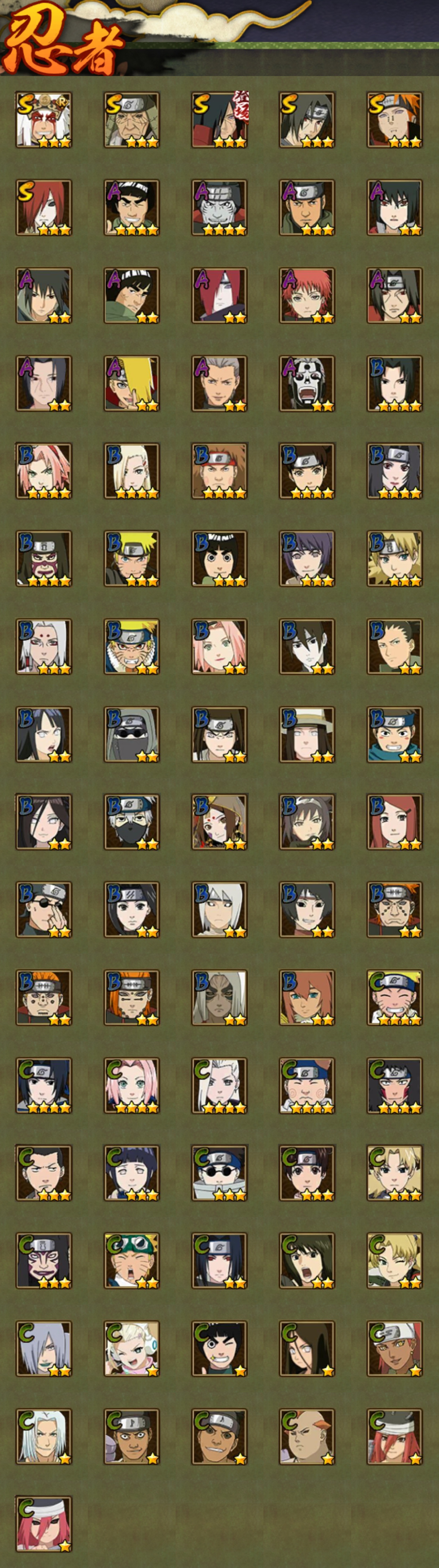This screenshot has width=439, height=1568.
Task: Pick the B-rank Kankuro with purple face paint
Action: point(44,559)
